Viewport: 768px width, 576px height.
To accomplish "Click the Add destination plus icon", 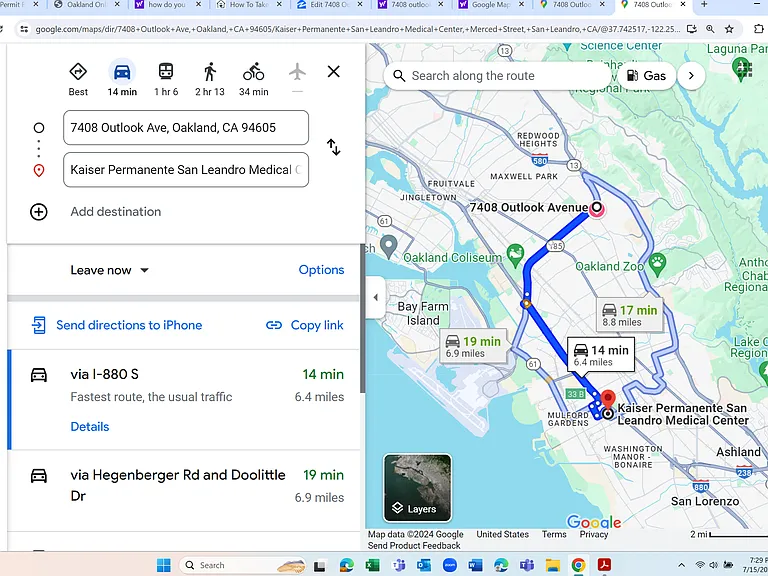I will coord(39,212).
